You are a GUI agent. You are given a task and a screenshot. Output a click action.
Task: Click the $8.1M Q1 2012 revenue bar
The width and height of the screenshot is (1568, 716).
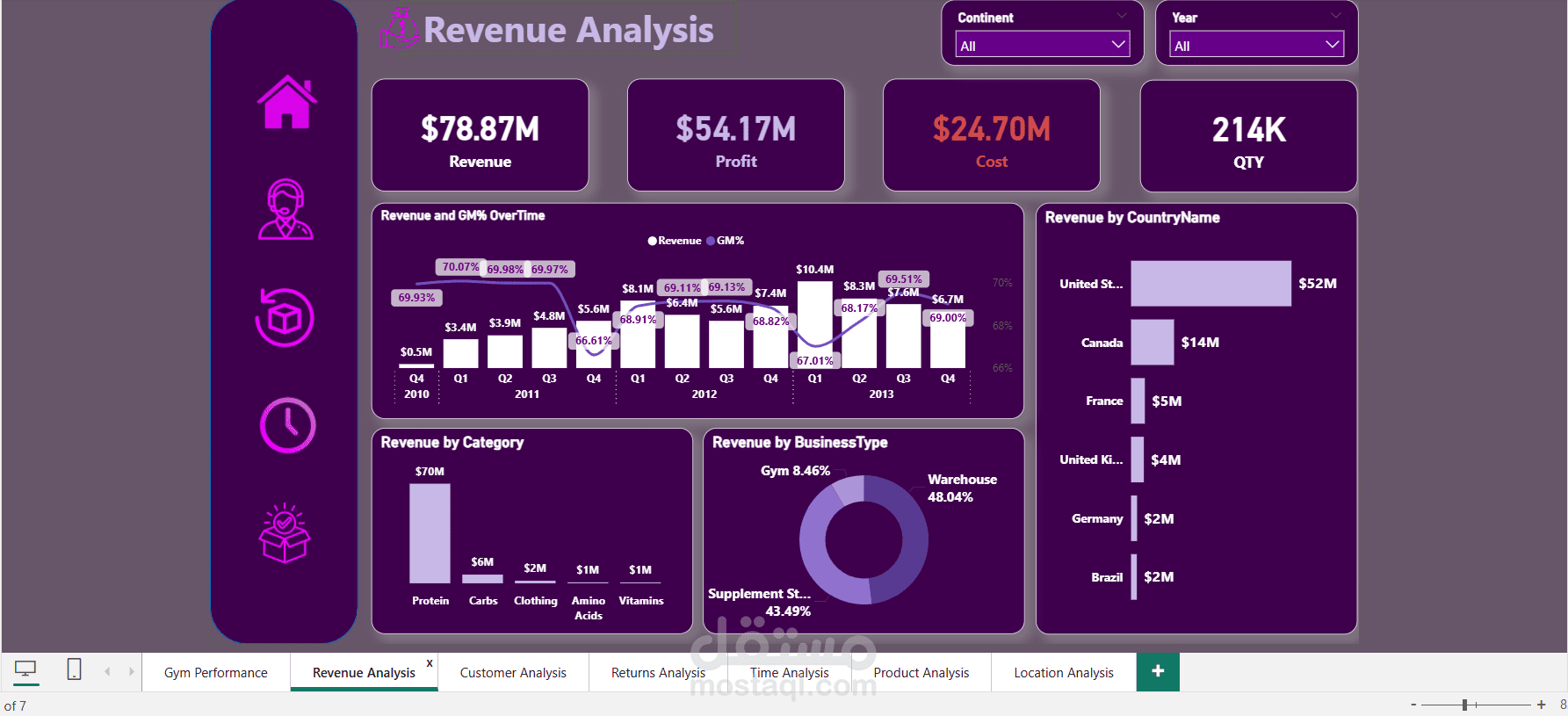click(638, 335)
